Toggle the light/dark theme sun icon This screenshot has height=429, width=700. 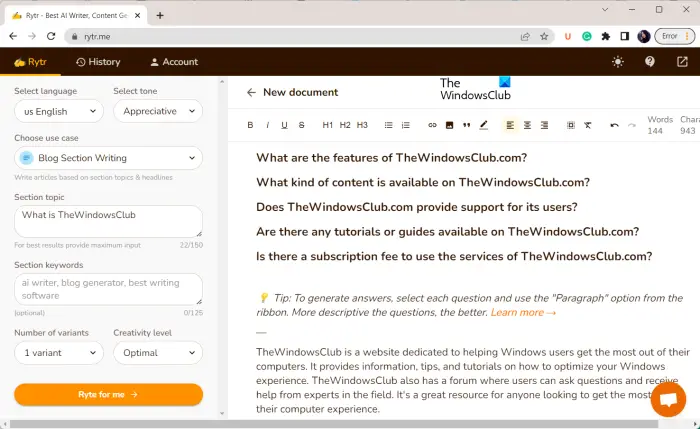[618, 62]
